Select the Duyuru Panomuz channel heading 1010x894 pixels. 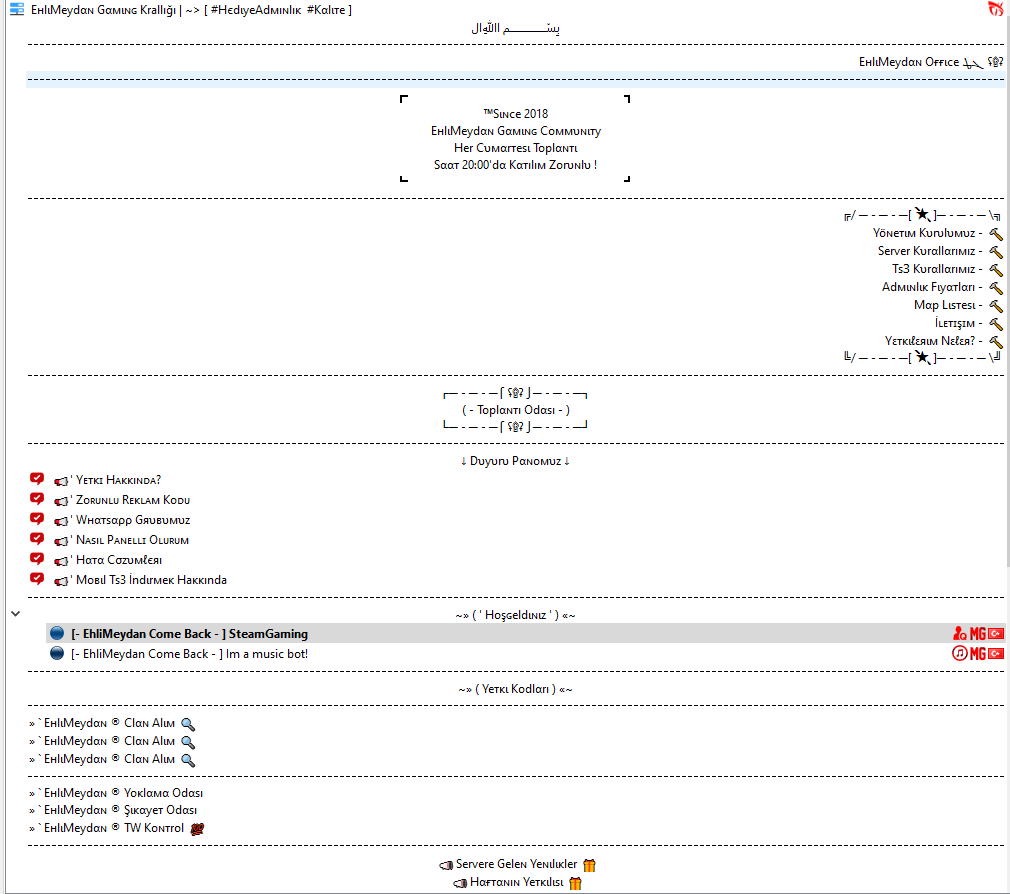pos(515,461)
